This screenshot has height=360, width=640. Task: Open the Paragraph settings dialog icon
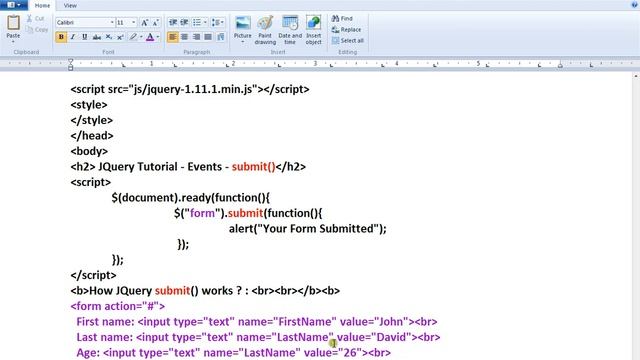[221, 37]
